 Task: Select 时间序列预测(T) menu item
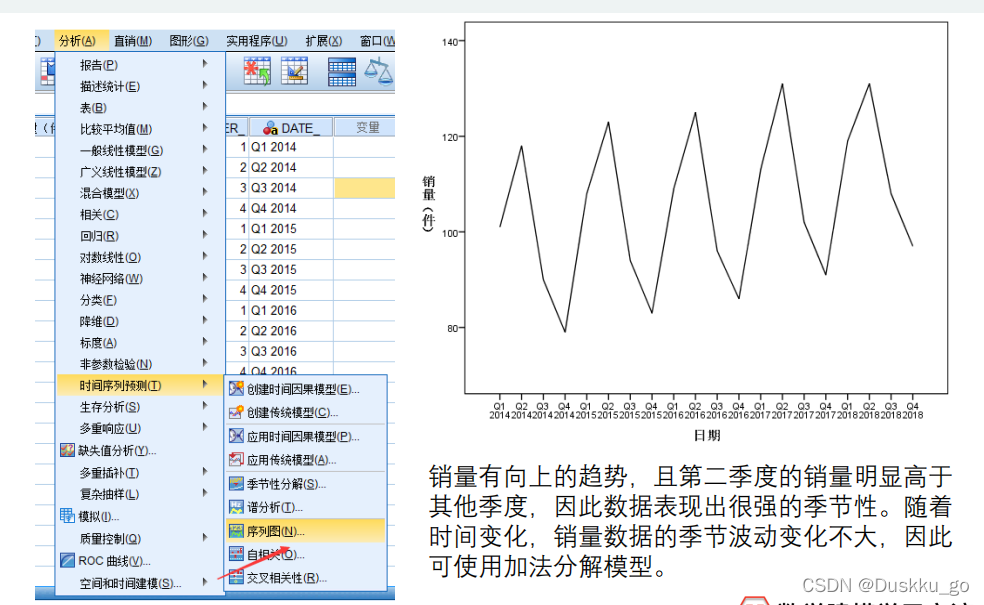141,385
